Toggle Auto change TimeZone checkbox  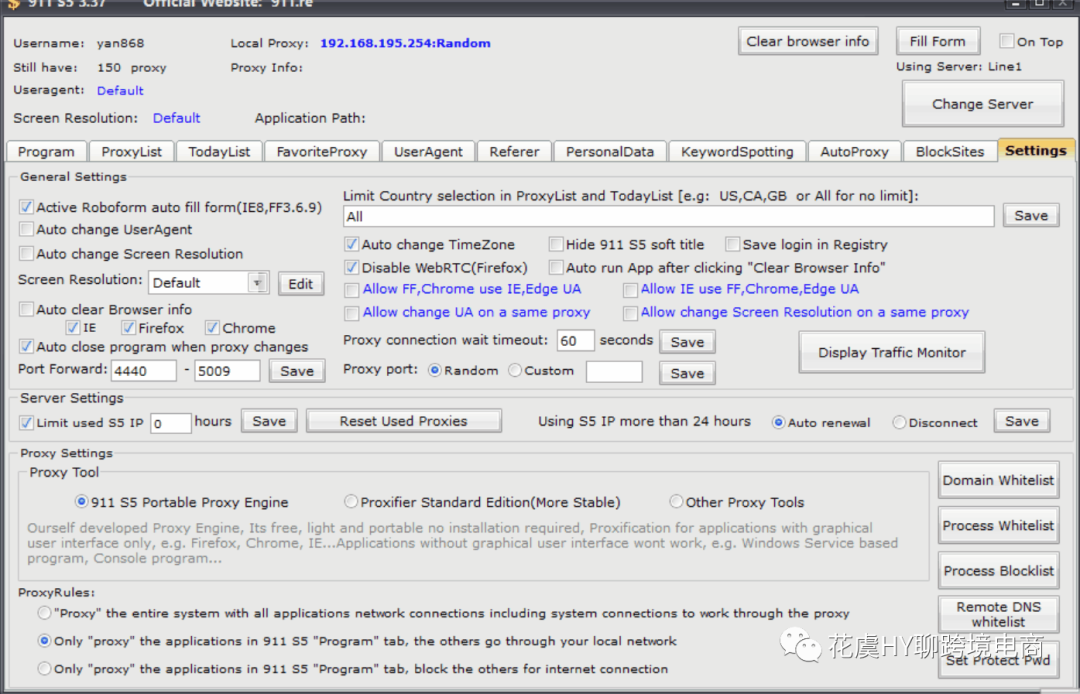(x=352, y=244)
